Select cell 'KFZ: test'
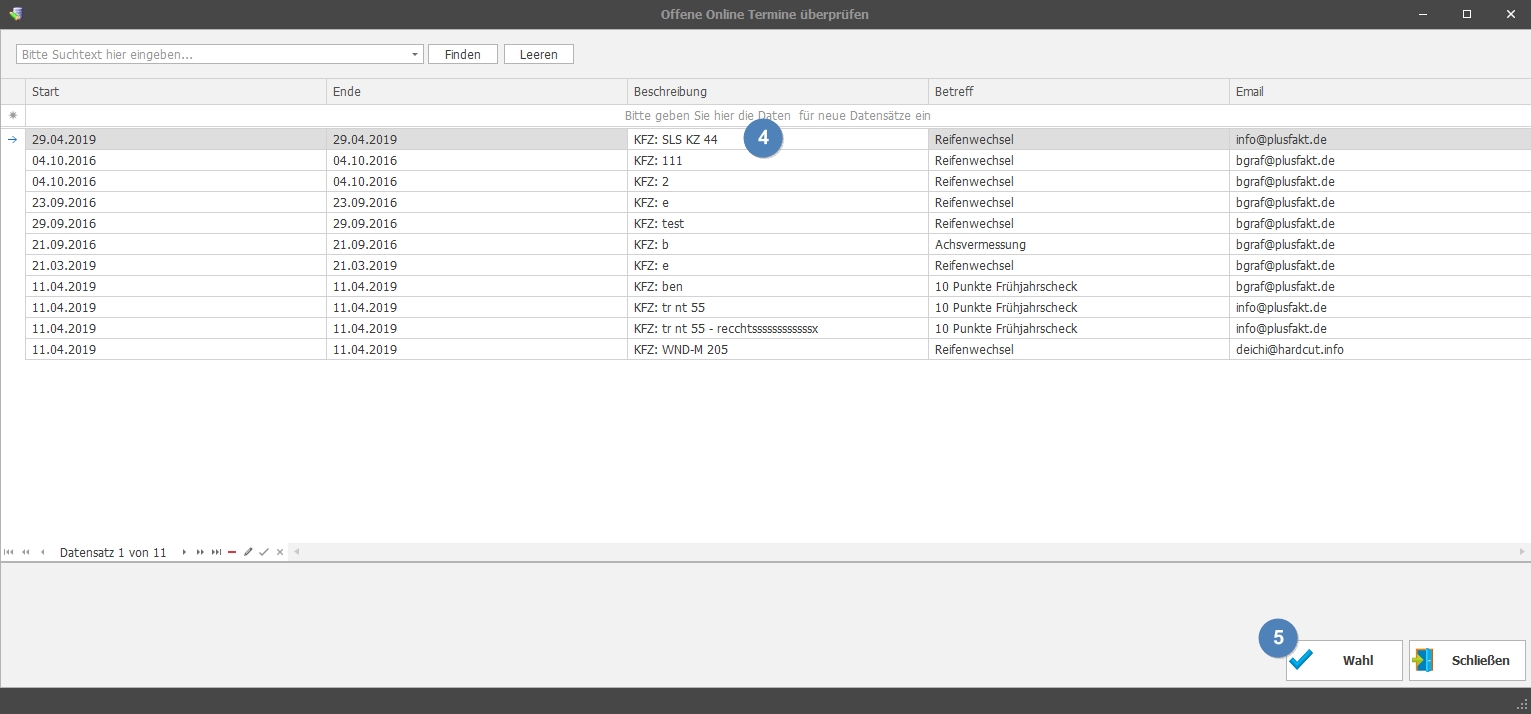Viewport: 1531px width, 714px height. (x=778, y=224)
